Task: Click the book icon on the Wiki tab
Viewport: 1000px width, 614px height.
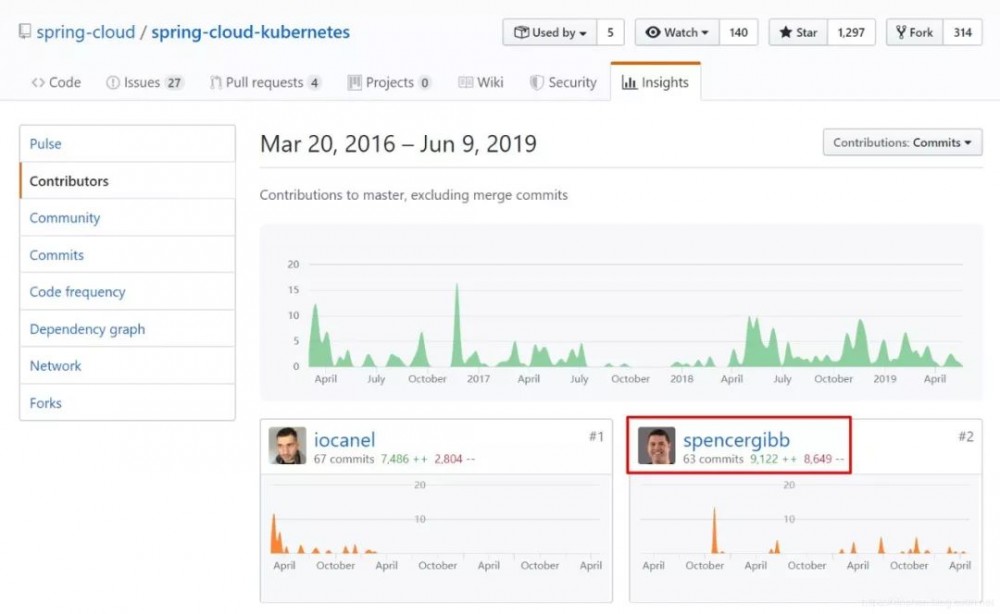Action: point(464,82)
